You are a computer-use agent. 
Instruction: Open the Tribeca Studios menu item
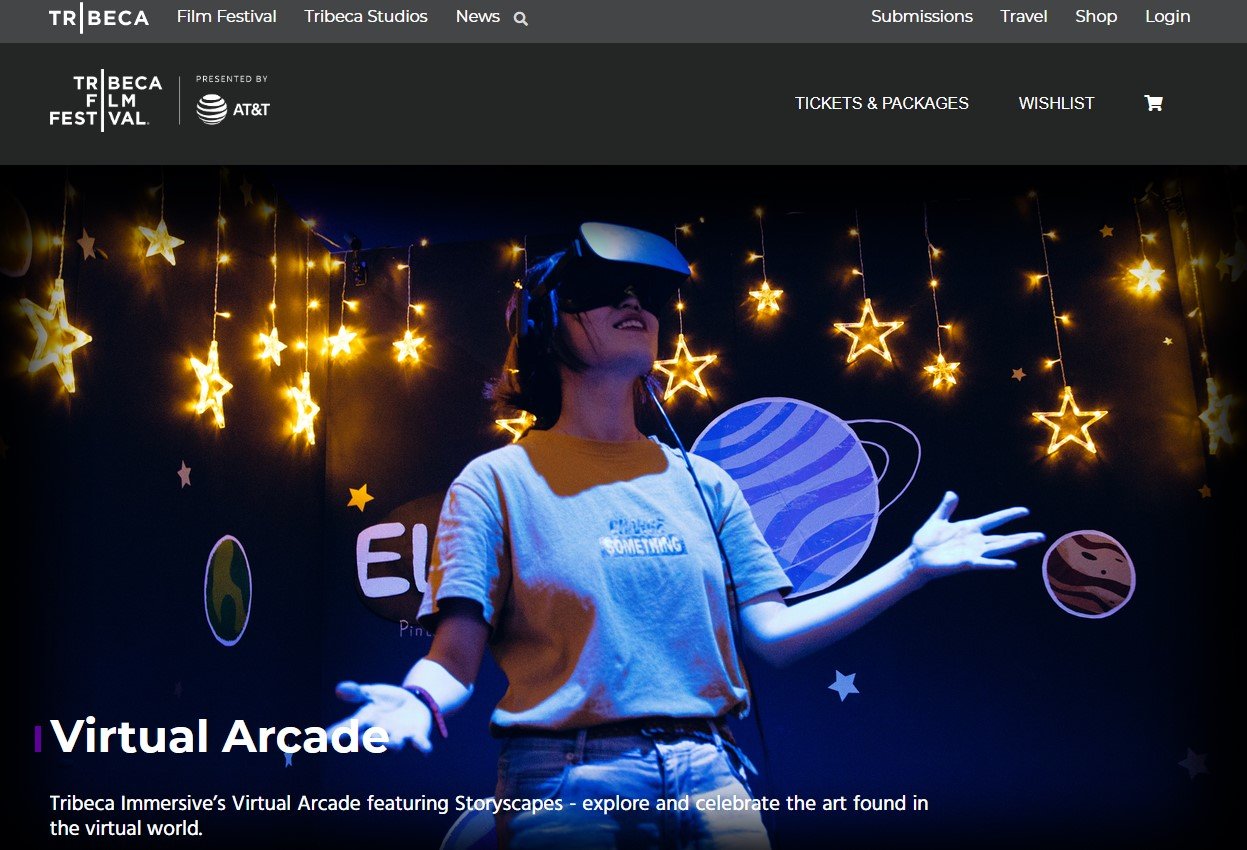[366, 17]
